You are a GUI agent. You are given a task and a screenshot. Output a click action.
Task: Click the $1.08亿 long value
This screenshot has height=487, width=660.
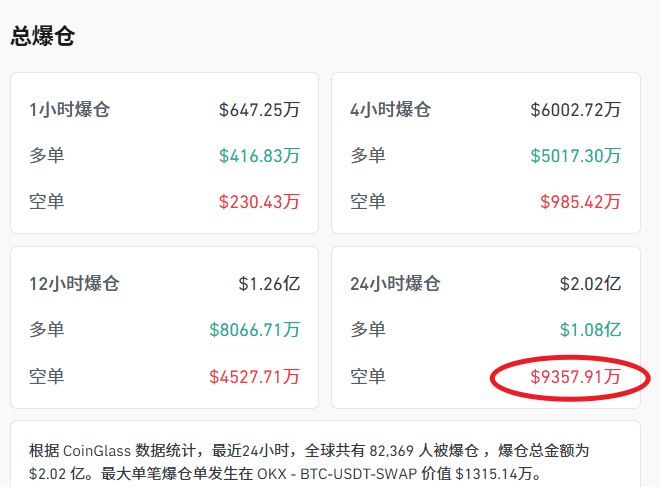point(591,330)
